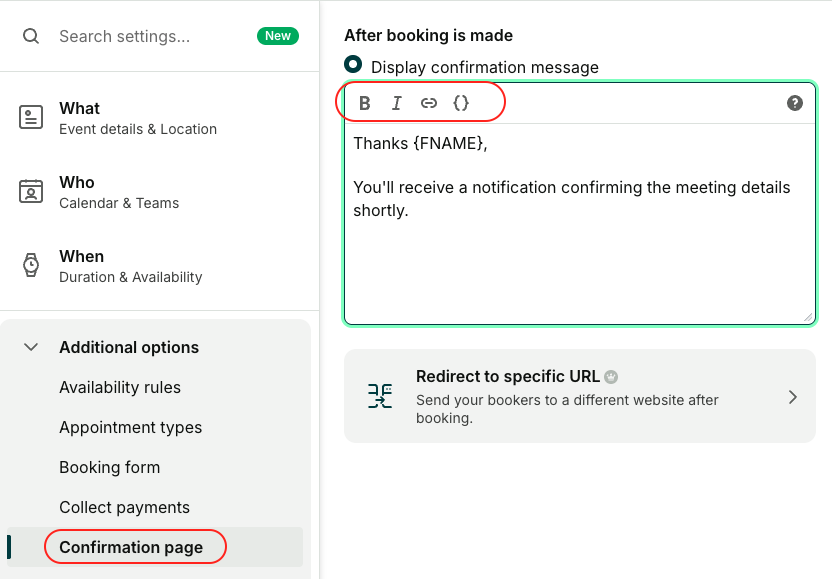Insert a link using the link icon
The image size is (832, 579).
[429, 103]
